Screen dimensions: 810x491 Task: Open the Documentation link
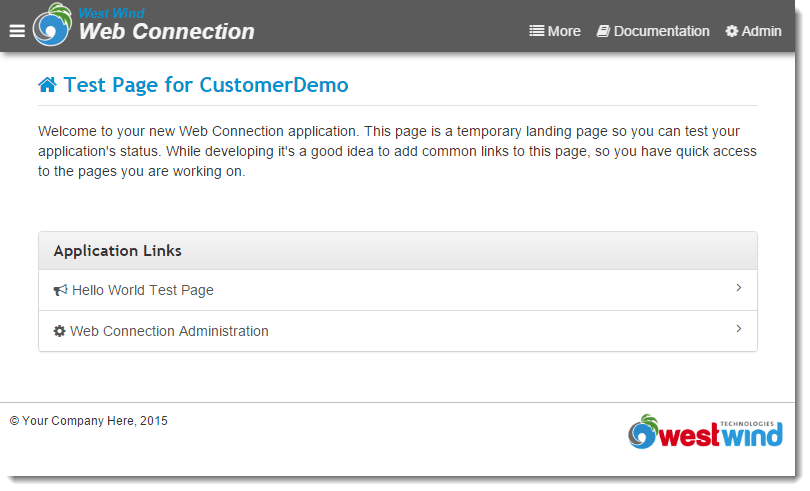point(653,31)
